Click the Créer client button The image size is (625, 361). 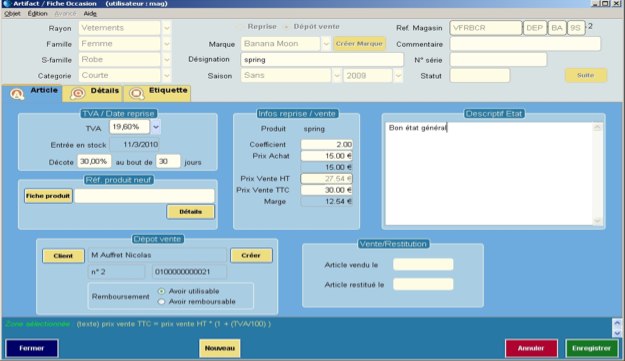point(251,255)
